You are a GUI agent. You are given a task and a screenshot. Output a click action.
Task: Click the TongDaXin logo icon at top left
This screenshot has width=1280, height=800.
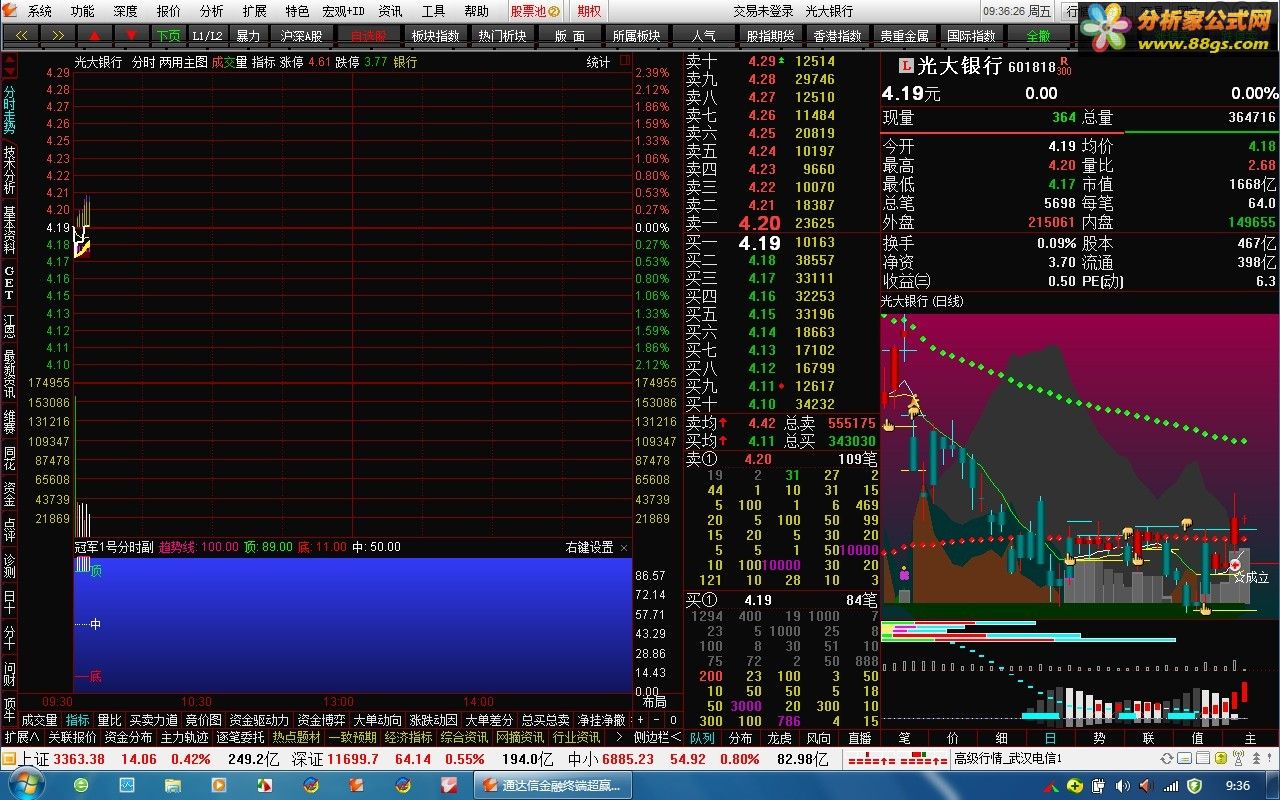pos(11,11)
